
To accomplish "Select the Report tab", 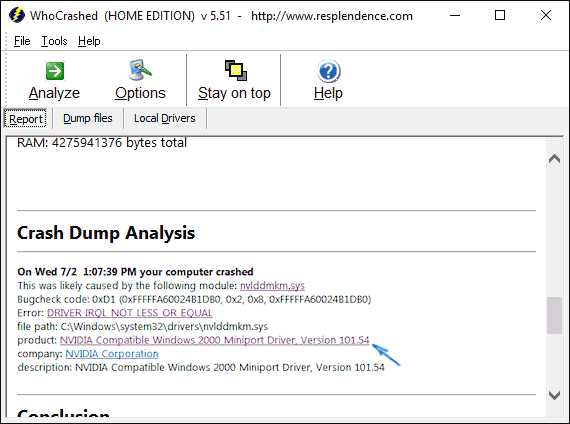I will [25, 119].
